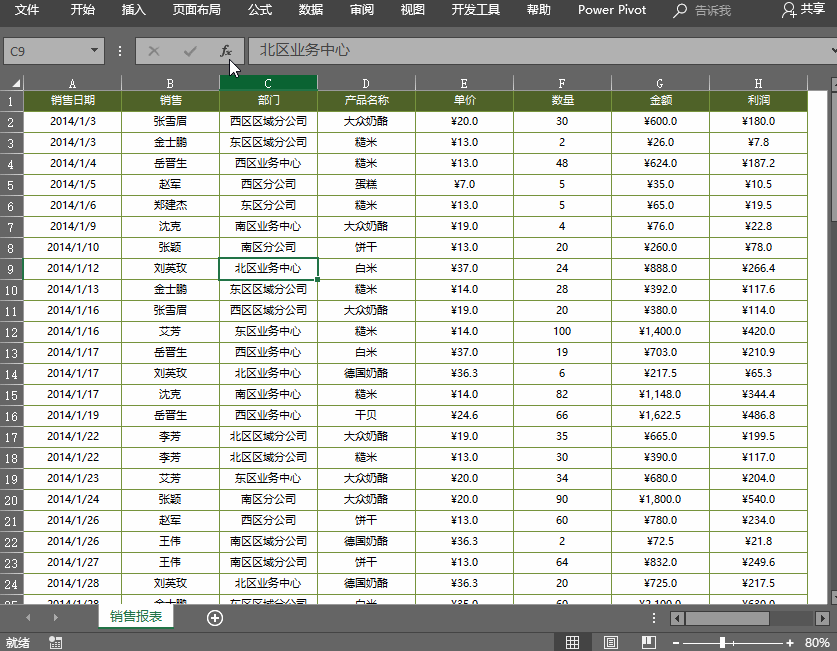837x651 pixels.
Task: Click the zoom in plus button
Action: point(790,643)
